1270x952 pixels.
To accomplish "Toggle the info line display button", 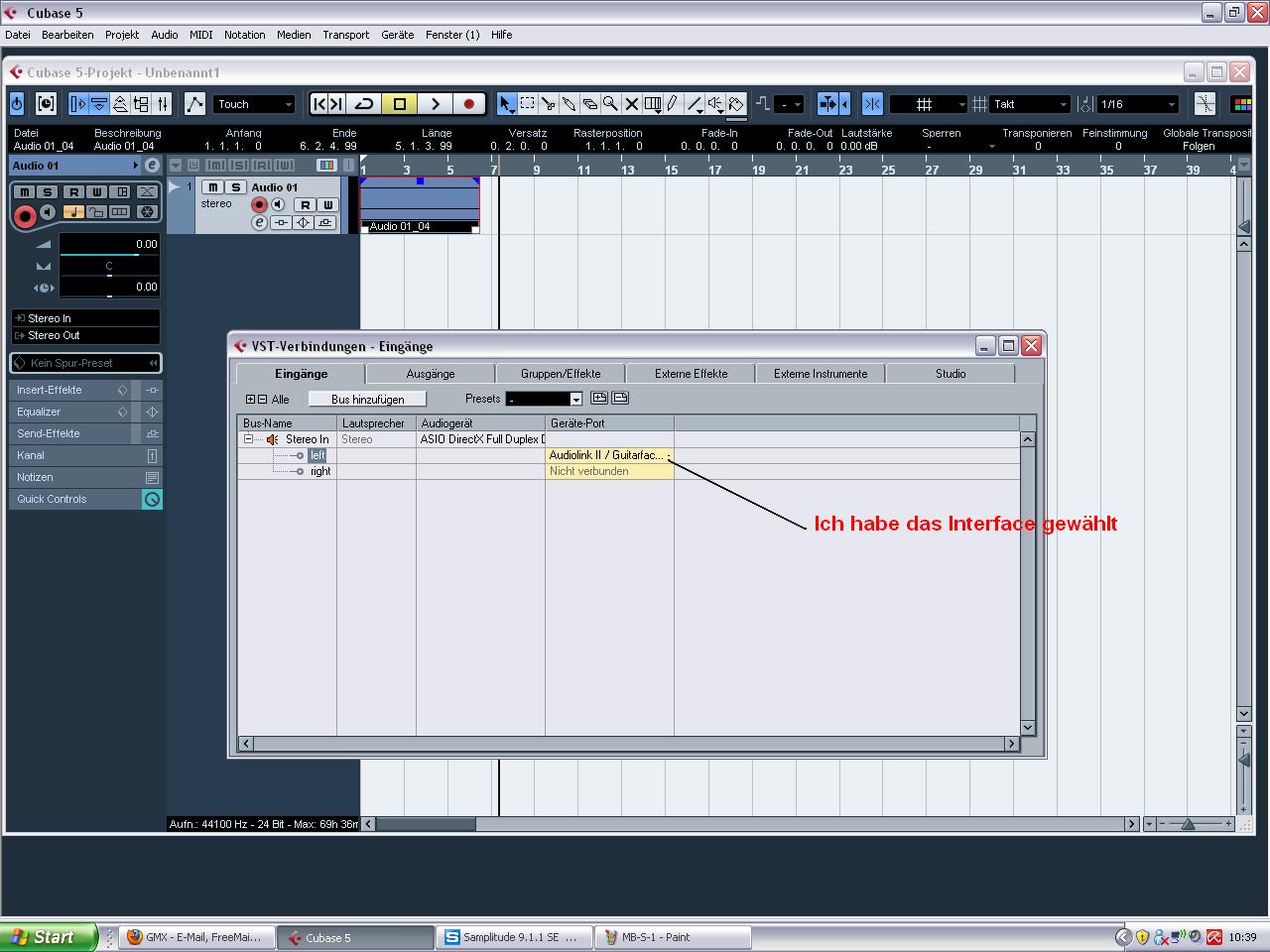I will pos(99,103).
